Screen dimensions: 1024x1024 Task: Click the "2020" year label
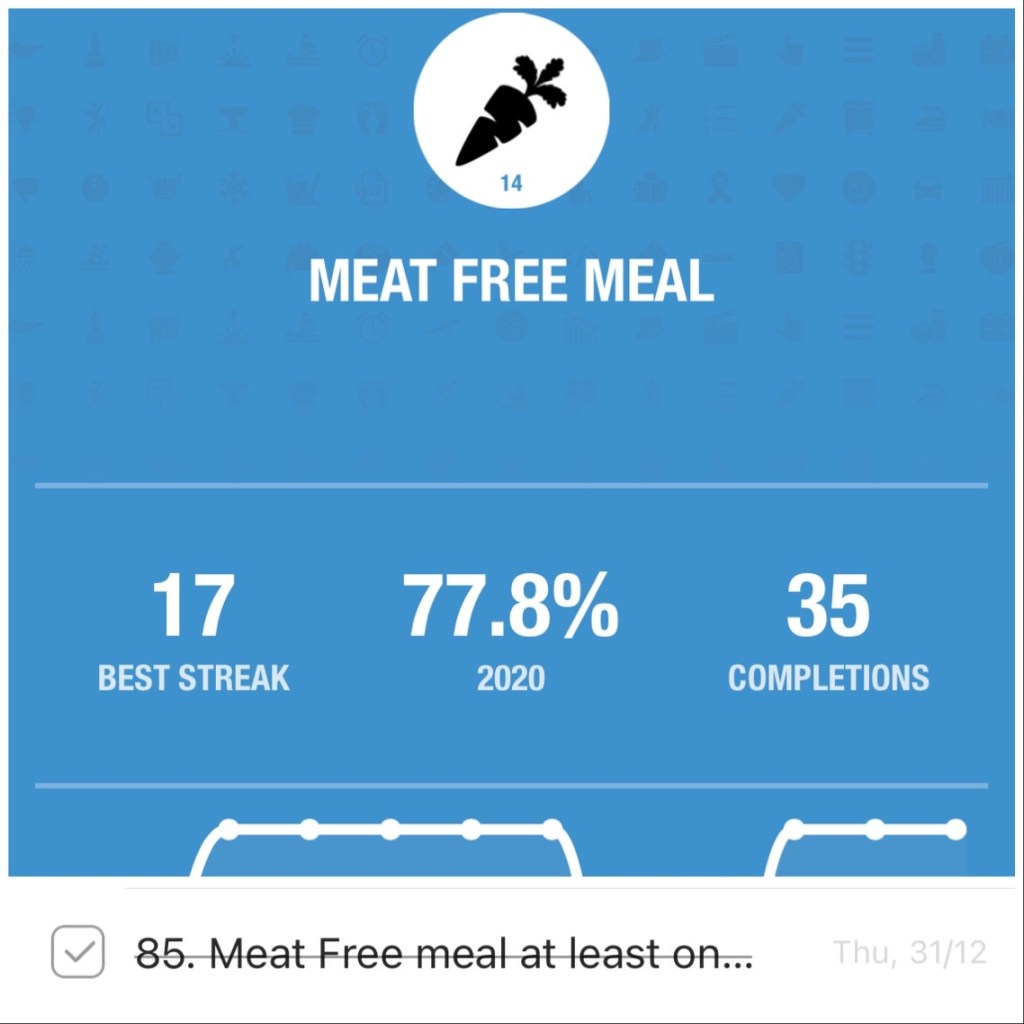point(511,678)
